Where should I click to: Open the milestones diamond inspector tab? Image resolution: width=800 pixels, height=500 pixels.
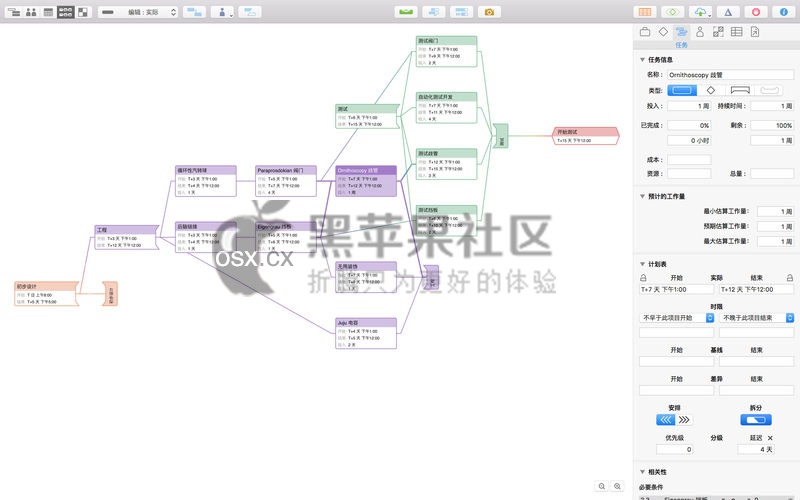663,32
